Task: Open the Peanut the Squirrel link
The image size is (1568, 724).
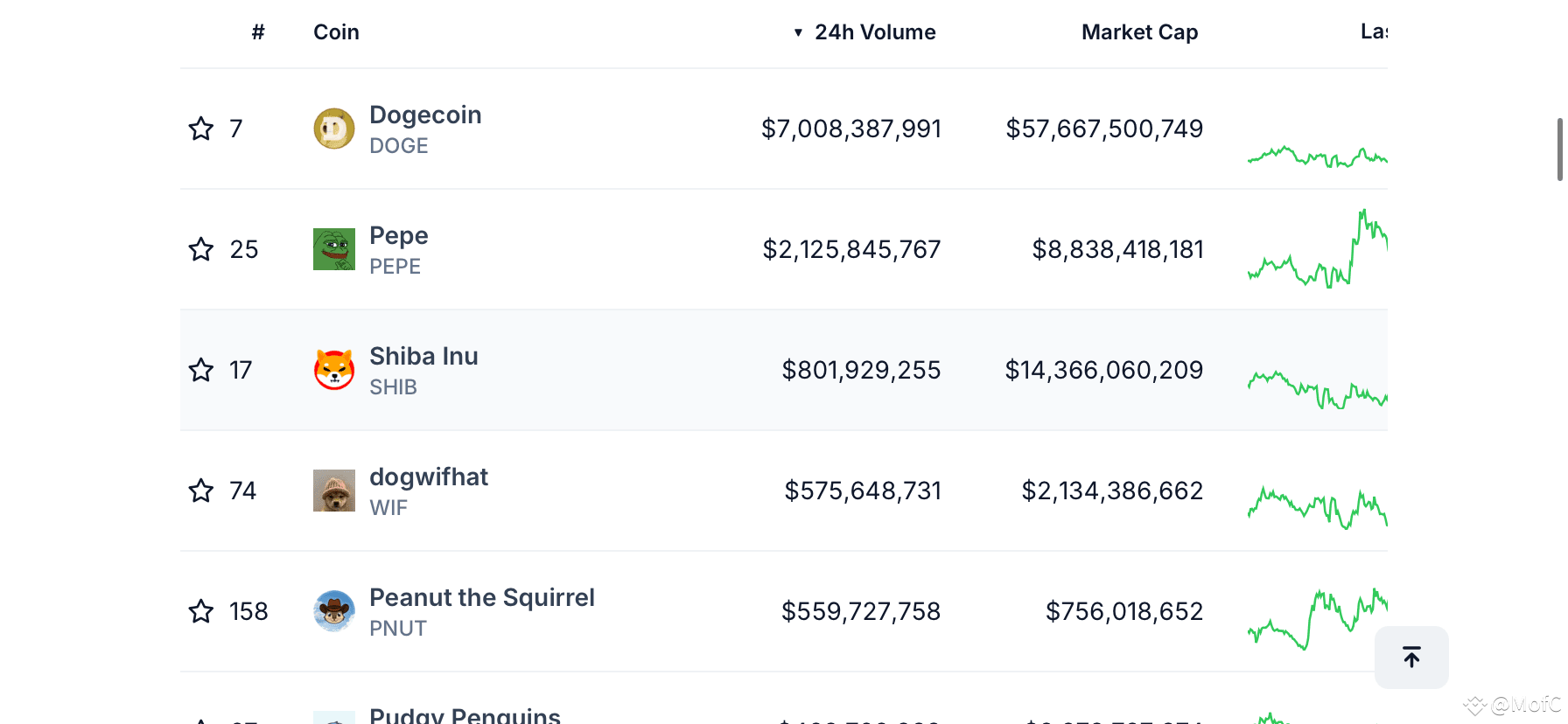Action: point(482,597)
